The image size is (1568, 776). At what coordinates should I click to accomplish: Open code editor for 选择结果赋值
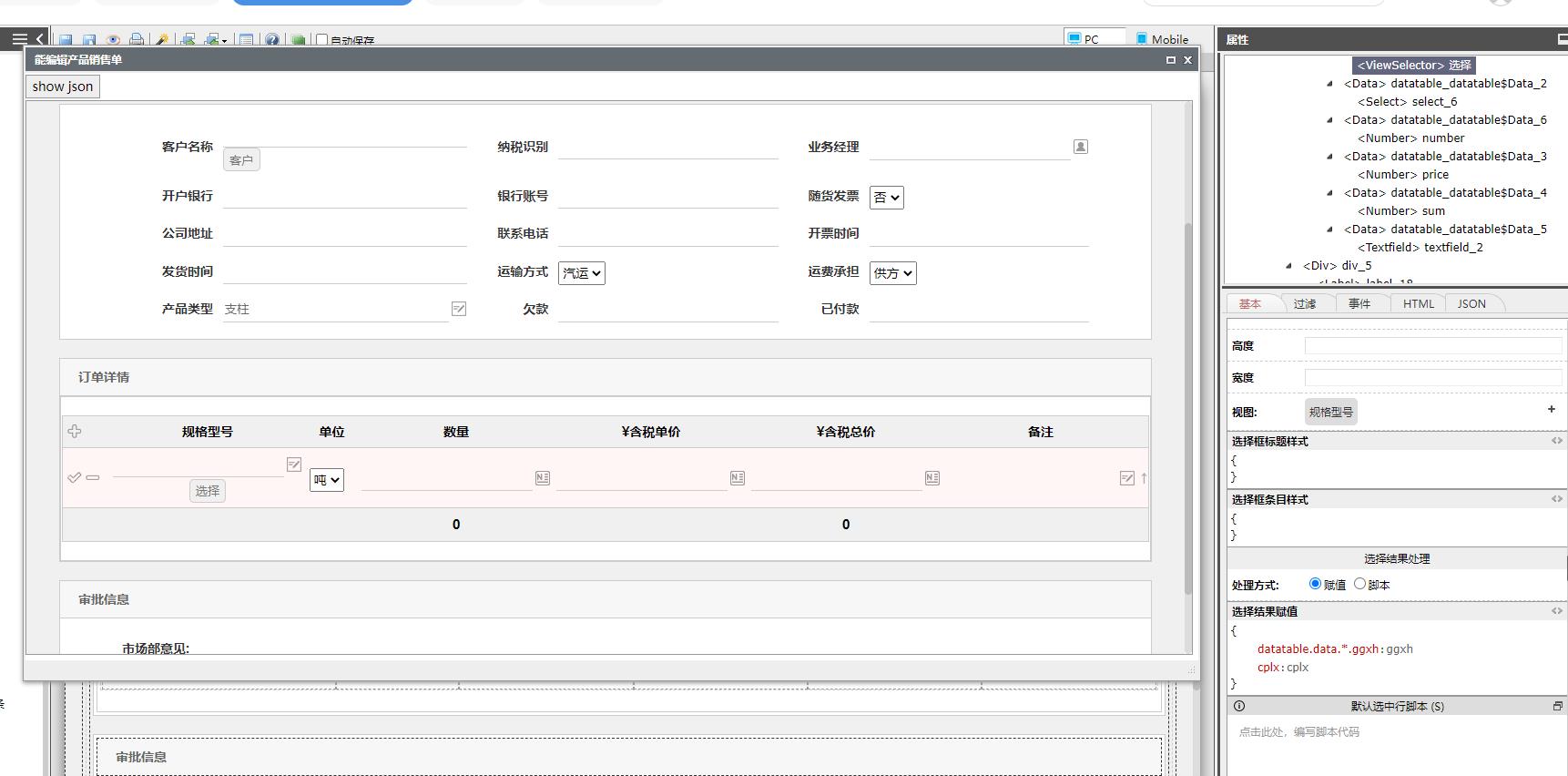point(1557,611)
